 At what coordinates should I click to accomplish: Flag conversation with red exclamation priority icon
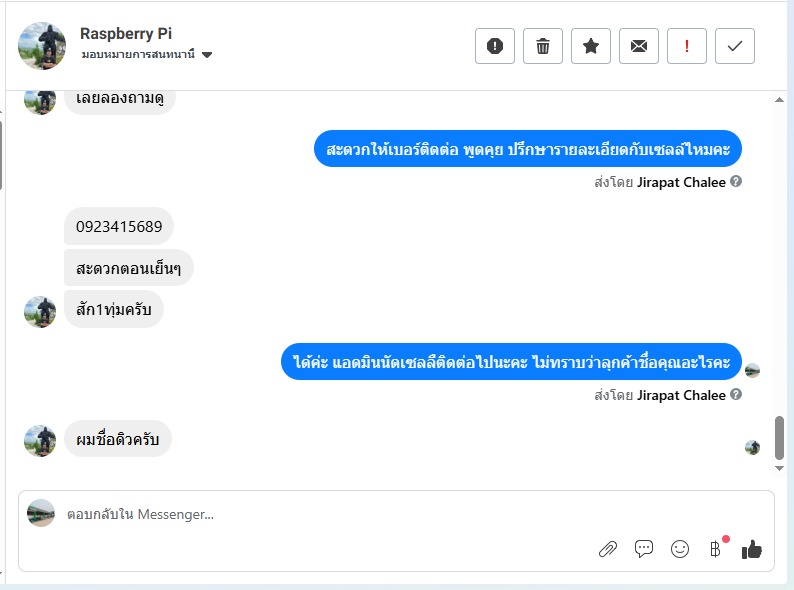click(x=687, y=46)
